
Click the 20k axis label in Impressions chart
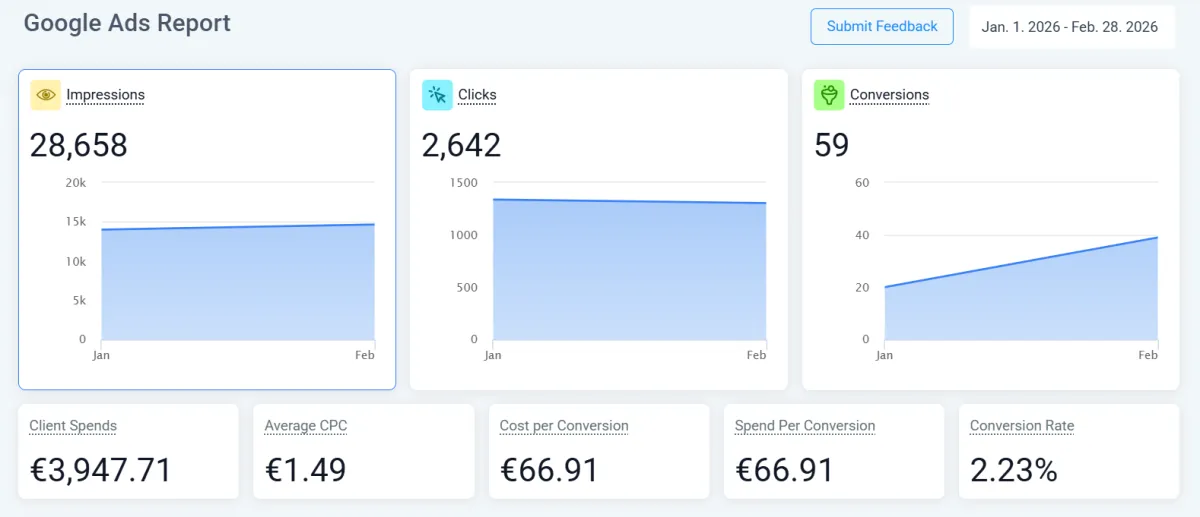click(x=76, y=183)
